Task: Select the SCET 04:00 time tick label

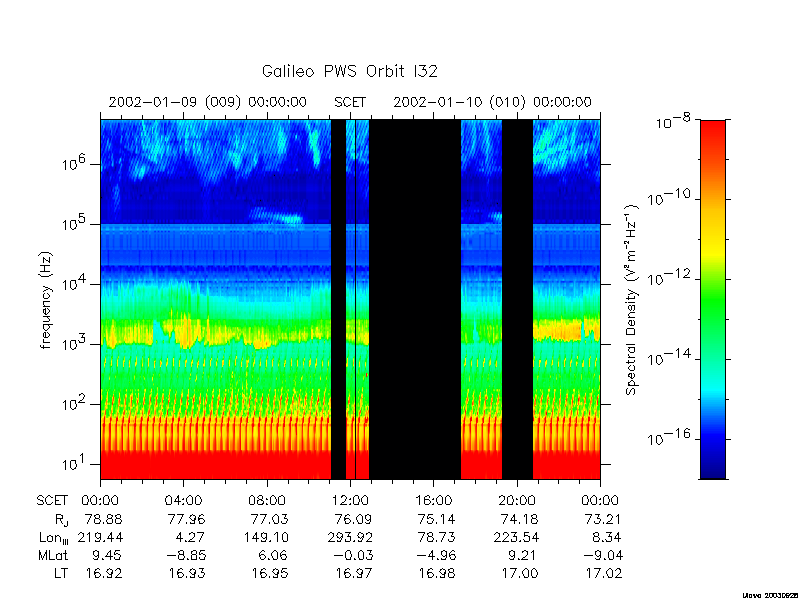Action: point(183,501)
